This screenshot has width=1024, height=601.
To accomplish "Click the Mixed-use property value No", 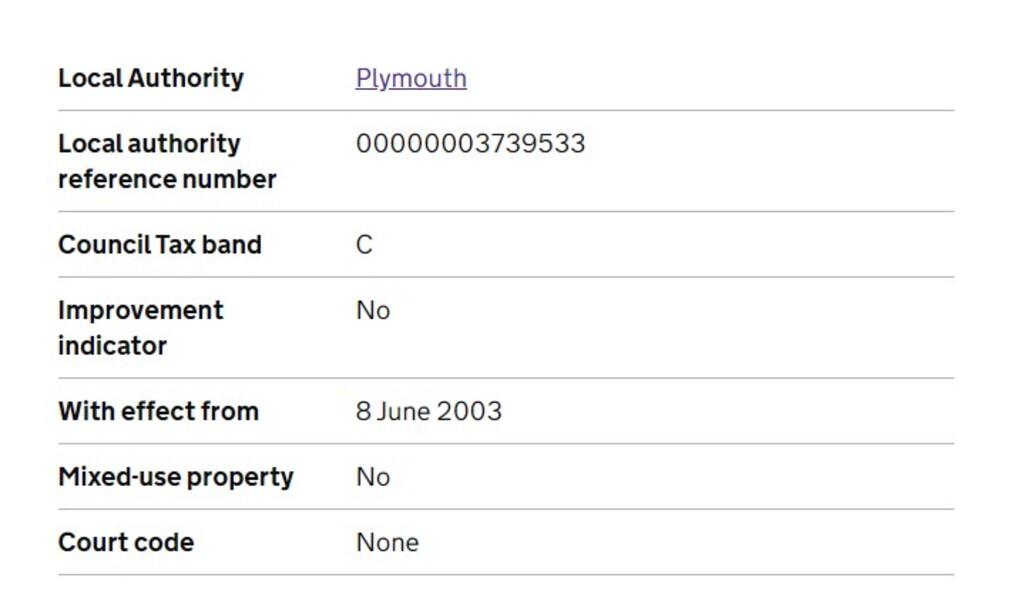I will 373,477.
